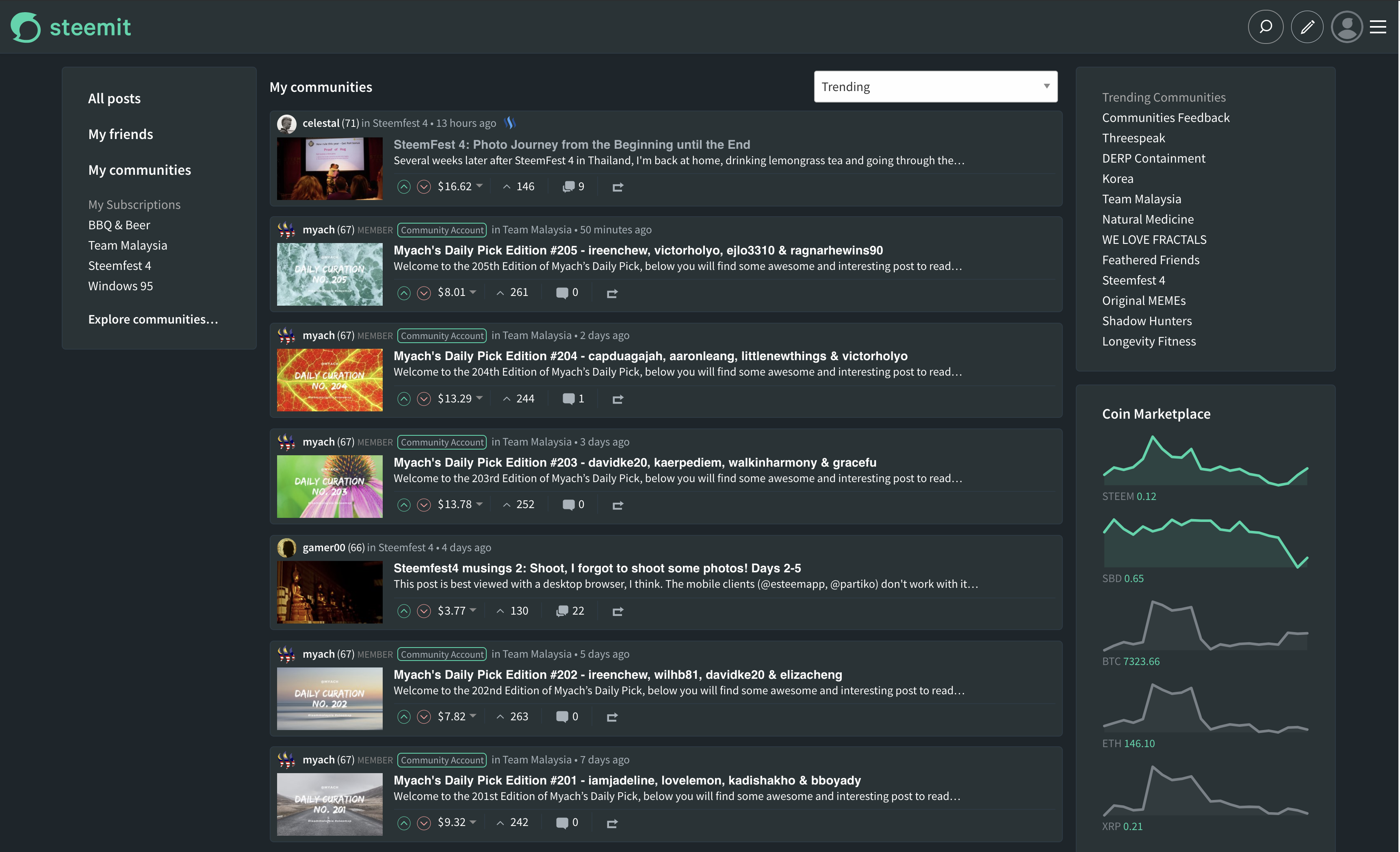The image size is (1400, 852).
Task: Open WE LOVE FRACTALS community
Action: click(1154, 240)
